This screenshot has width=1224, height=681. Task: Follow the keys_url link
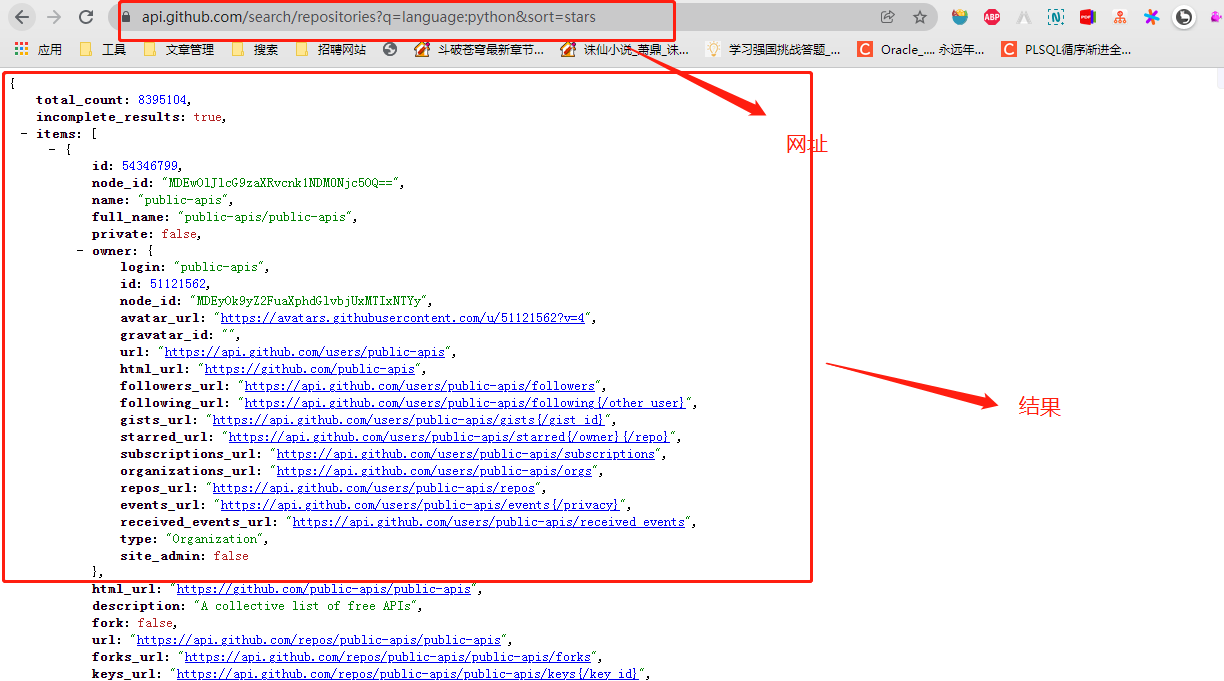(x=407, y=674)
